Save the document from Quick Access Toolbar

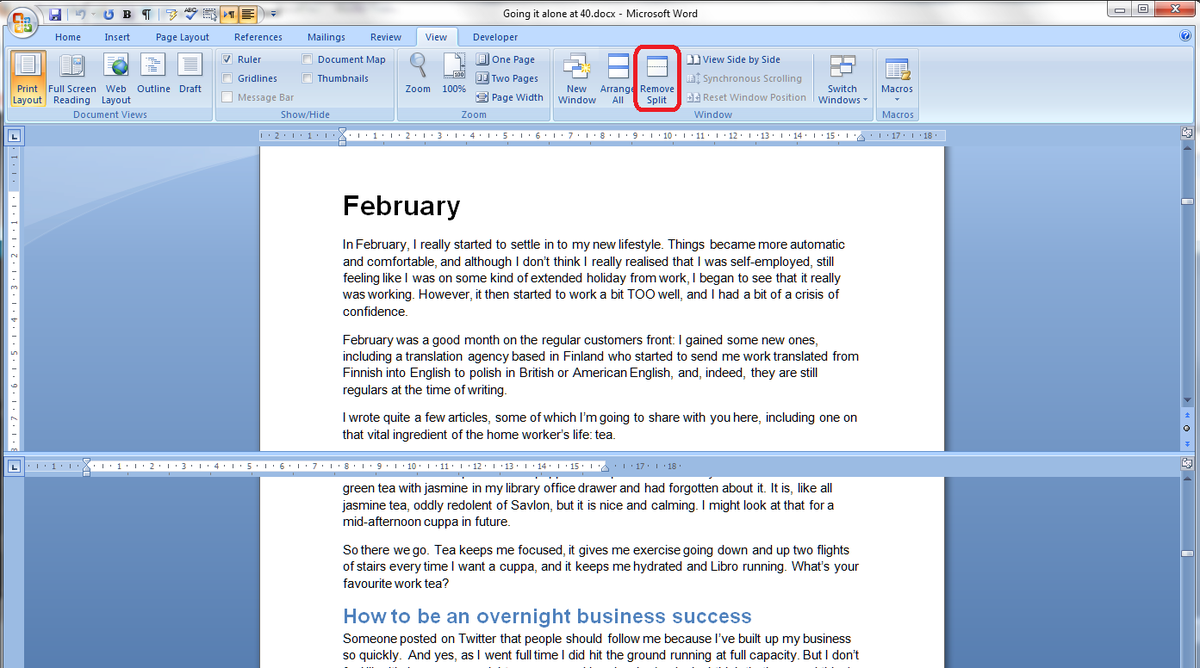click(x=55, y=15)
